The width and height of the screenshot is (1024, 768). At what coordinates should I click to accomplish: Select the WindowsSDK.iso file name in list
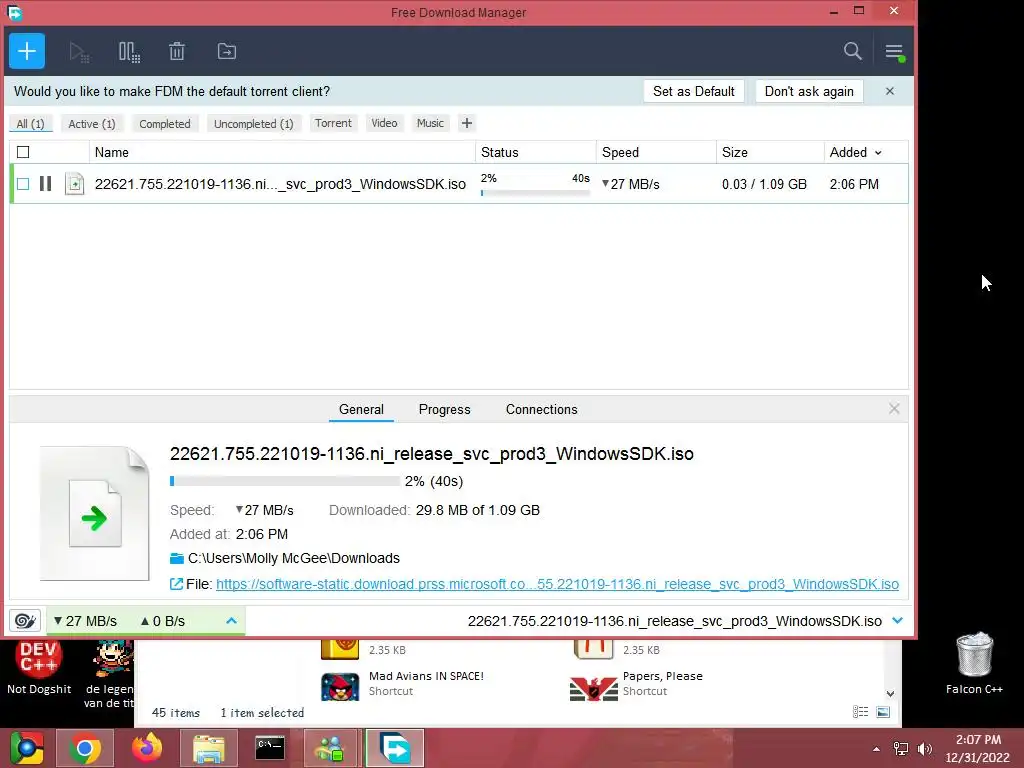coord(280,184)
